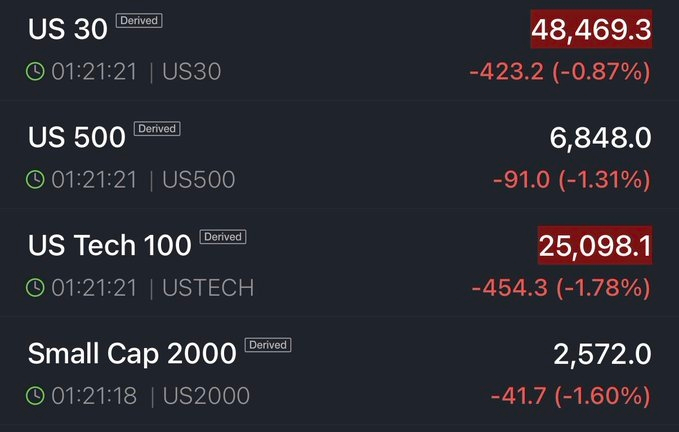This screenshot has width=679, height=432.
Task: Click the US2000 ticker symbol text
Action: [206, 396]
